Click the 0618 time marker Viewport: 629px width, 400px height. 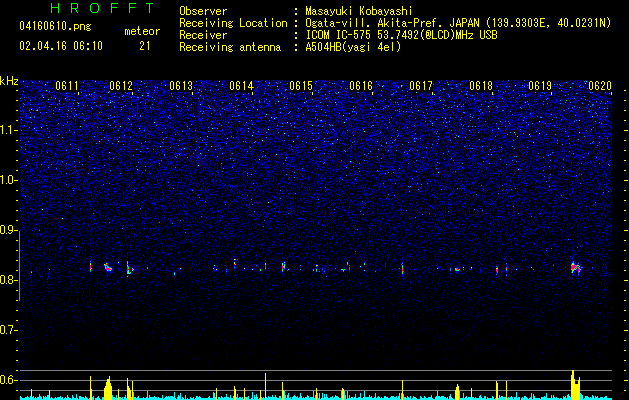tap(481, 86)
